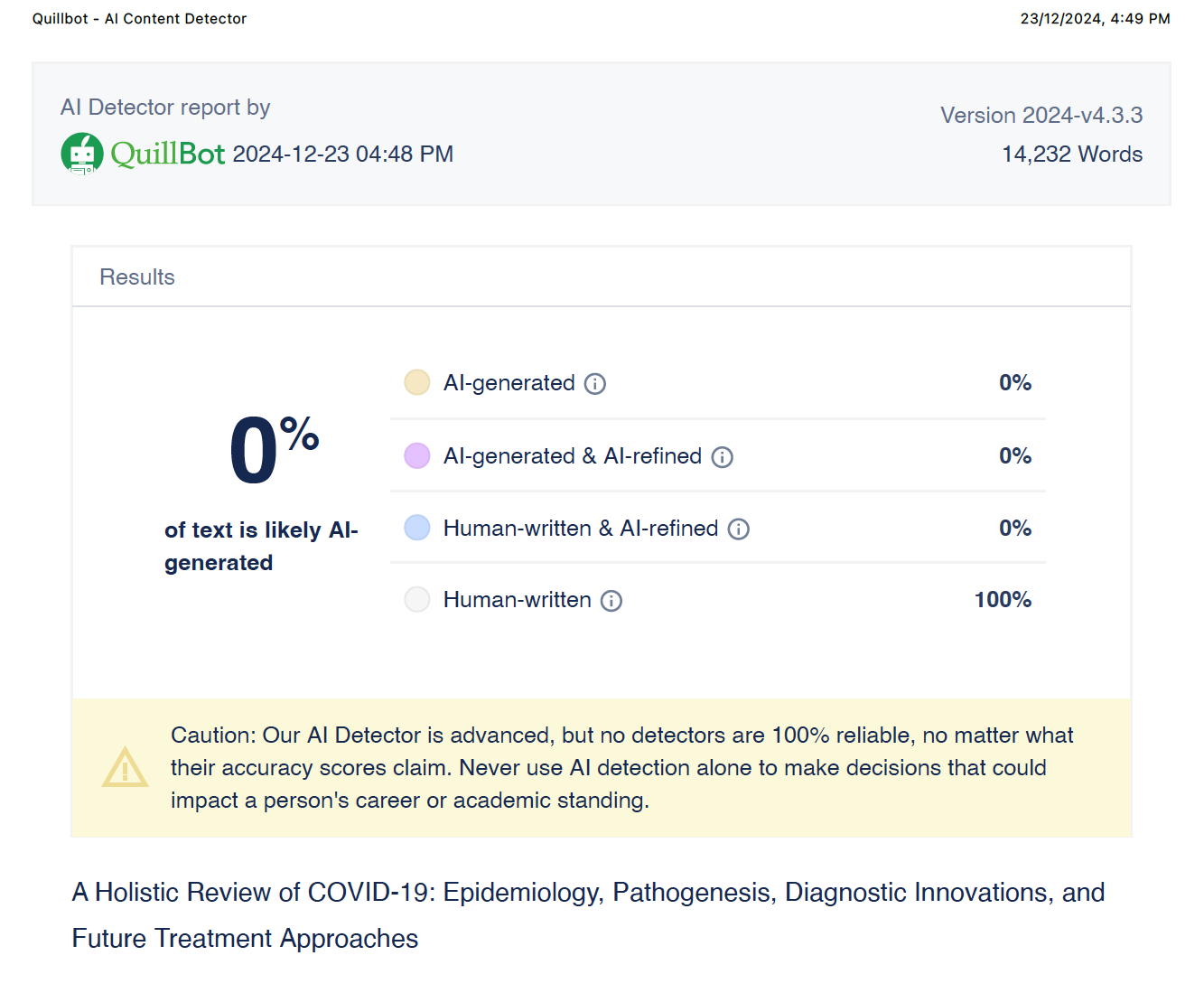The height and width of the screenshot is (993, 1204).
Task: Click the gray Human-written color dot
Action: [x=417, y=600]
